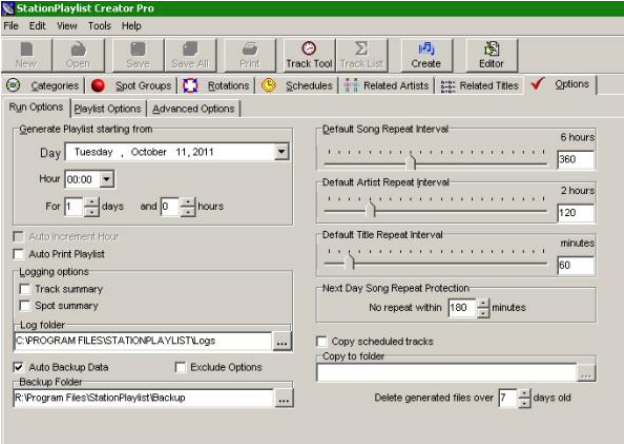Open the View menu

coord(67,26)
